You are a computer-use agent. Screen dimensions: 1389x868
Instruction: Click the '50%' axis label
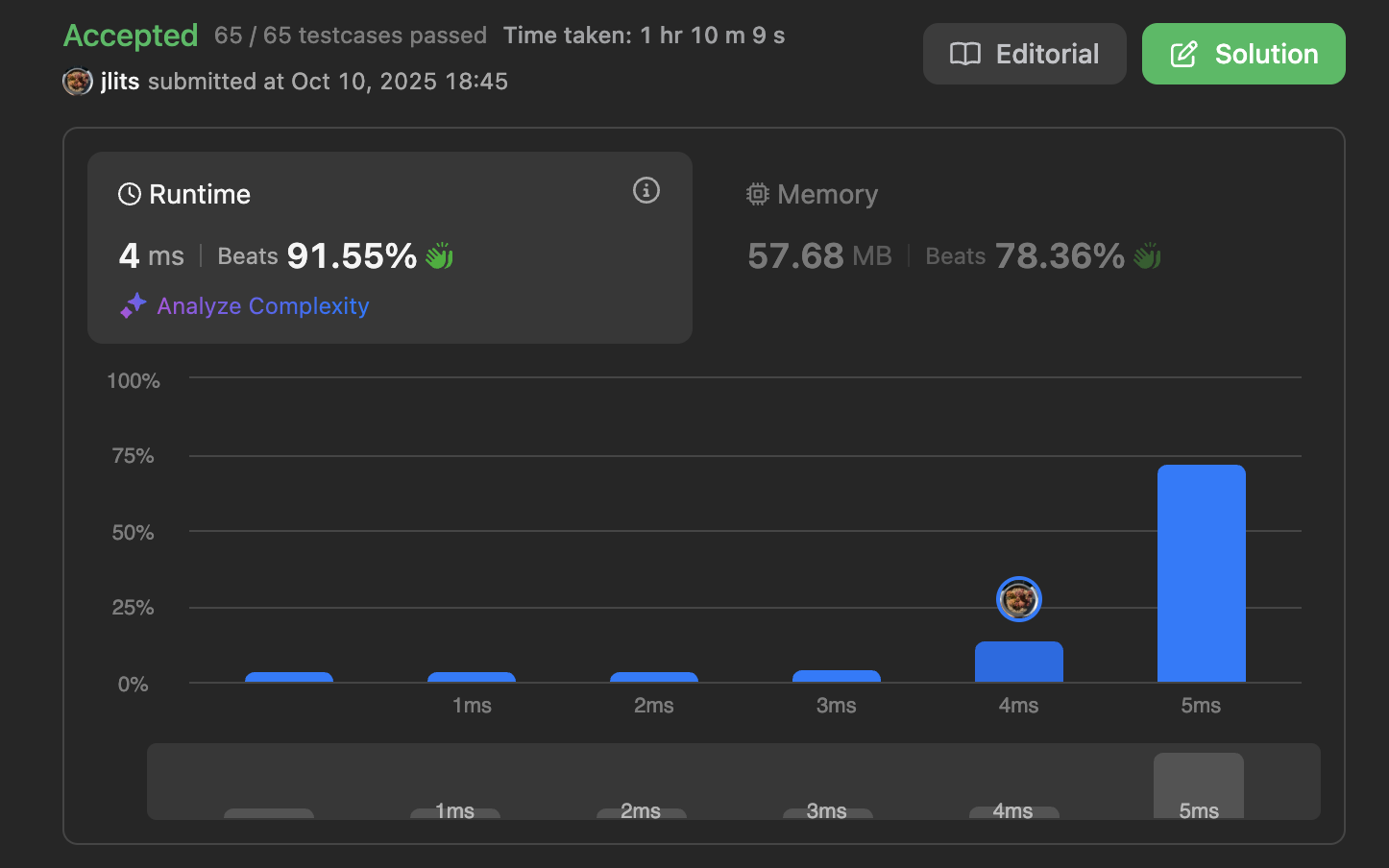coord(134,533)
